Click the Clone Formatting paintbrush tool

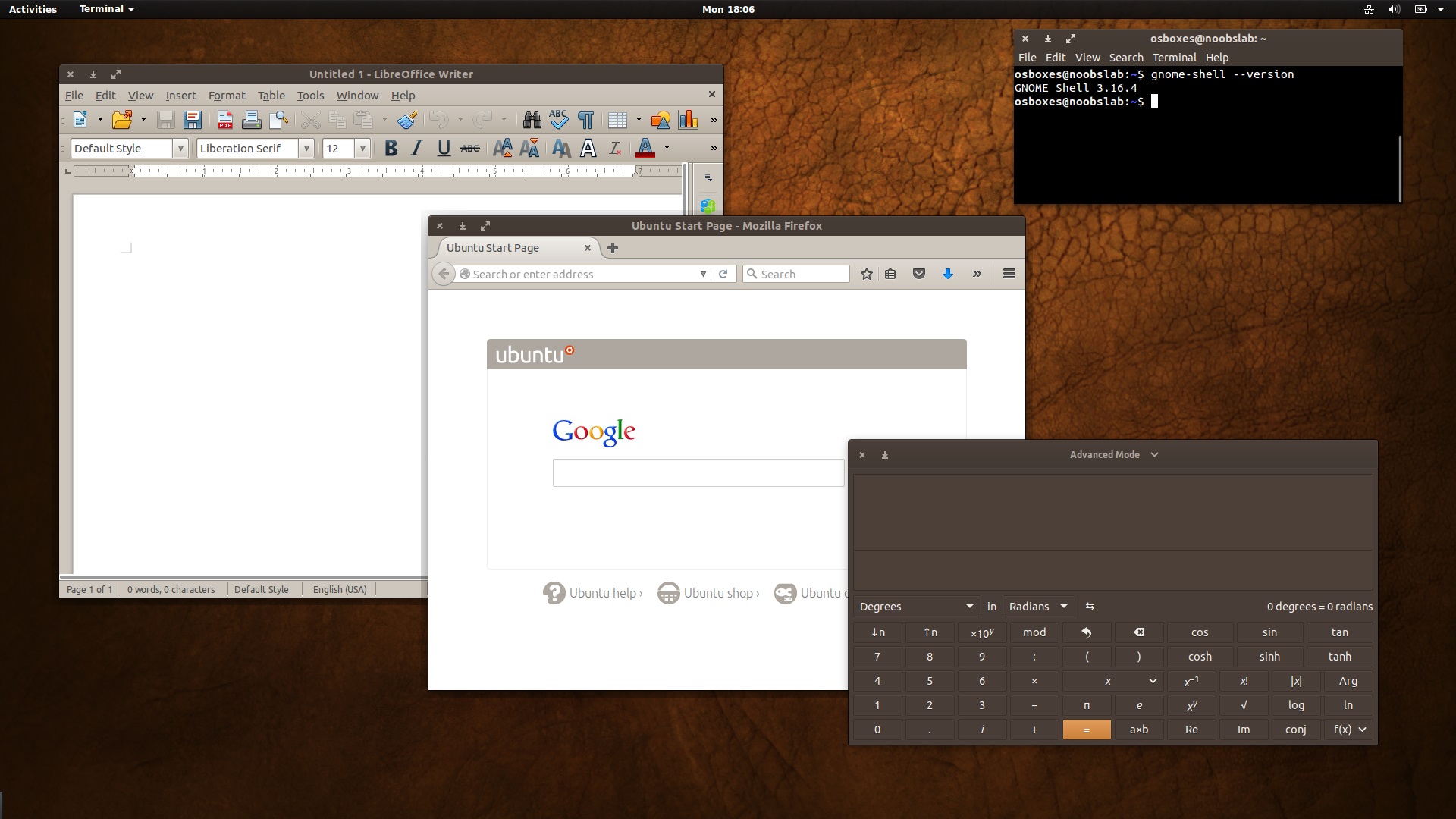click(x=406, y=120)
